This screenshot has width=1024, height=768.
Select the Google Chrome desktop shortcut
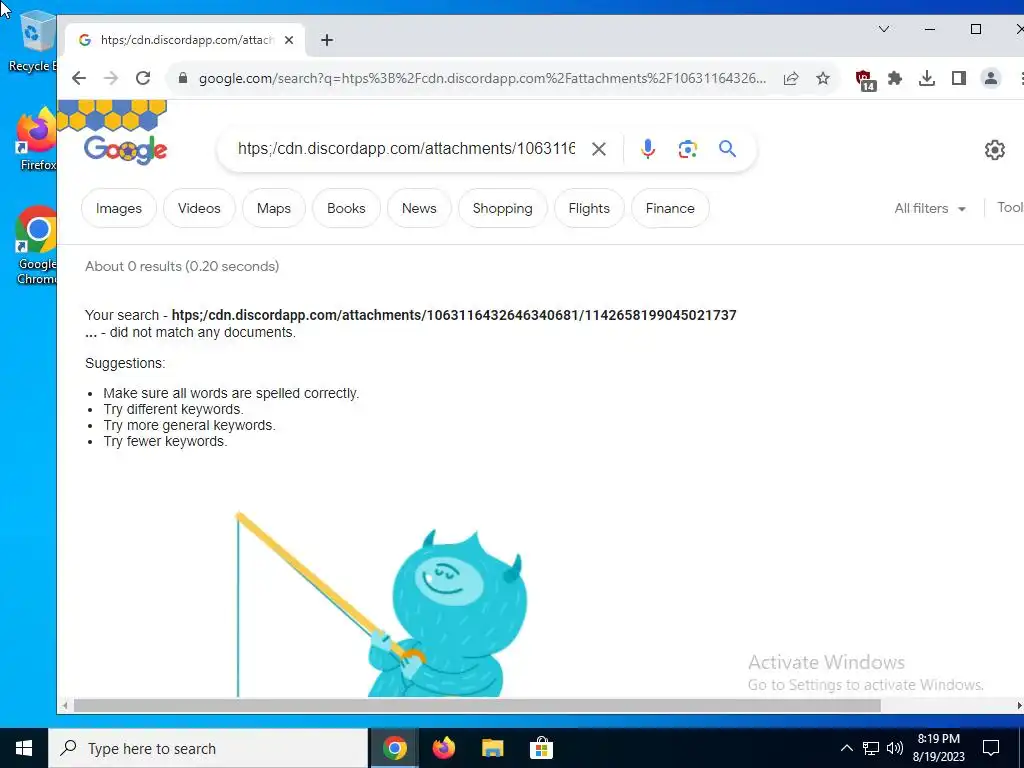(36, 246)
